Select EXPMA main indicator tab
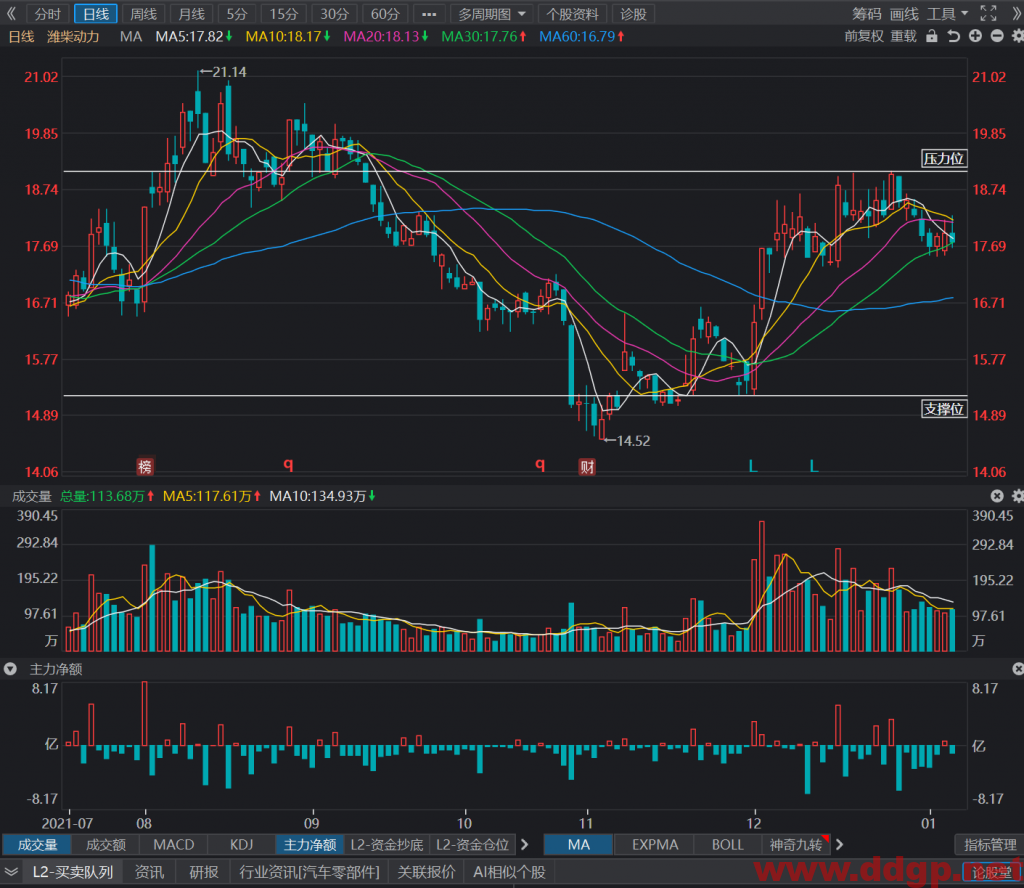This screenshot has width=1024, height=888. click(655, 844)
